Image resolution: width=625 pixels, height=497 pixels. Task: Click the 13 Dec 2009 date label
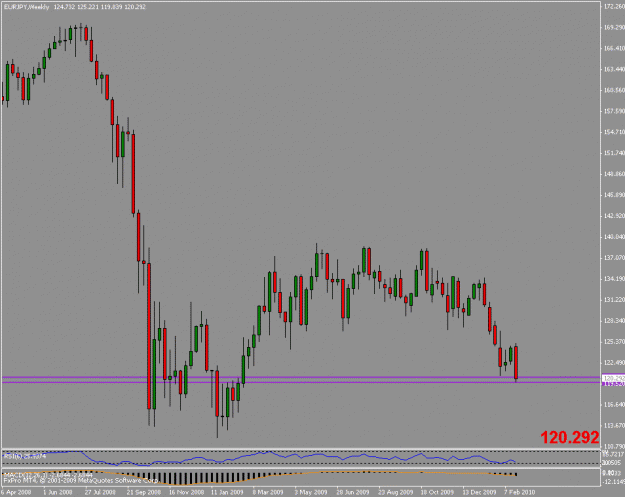[x=480, y=492]
